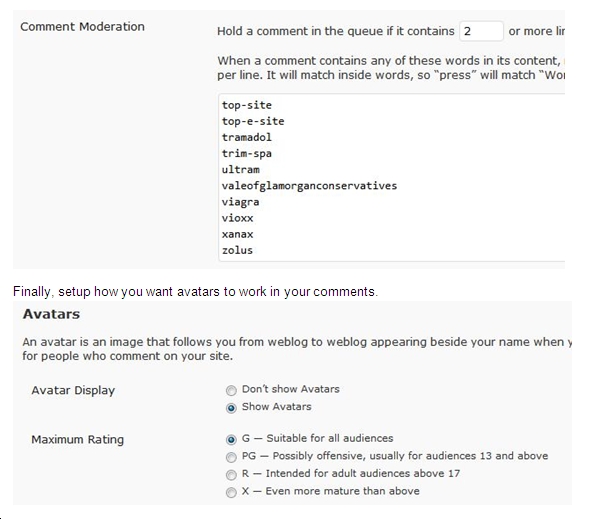
Task: Click the ultram entry in the word list
Action: pyautogui.click(x=240, y=169)
